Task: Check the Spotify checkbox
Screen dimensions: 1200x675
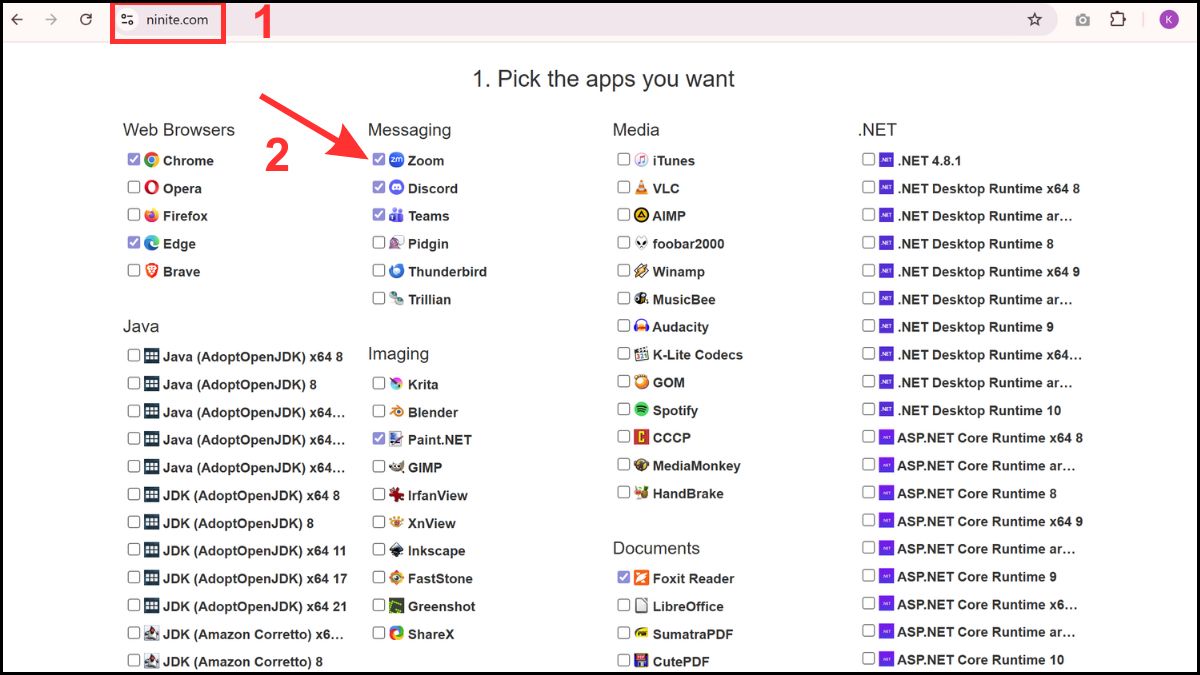Action: coord(624,409)
